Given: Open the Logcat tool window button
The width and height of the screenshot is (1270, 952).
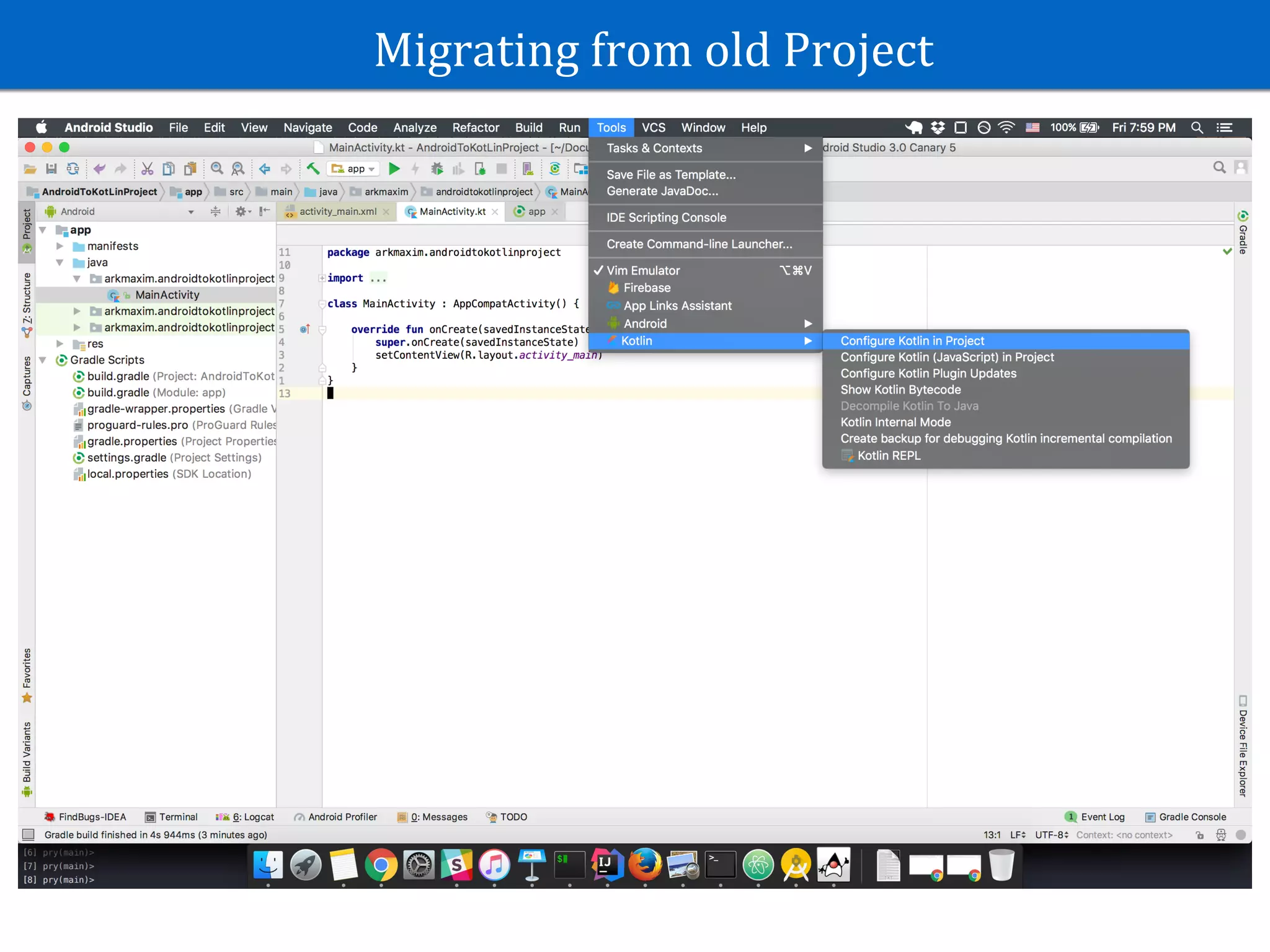Looking at the screenshot, I should tap(245, 817).
